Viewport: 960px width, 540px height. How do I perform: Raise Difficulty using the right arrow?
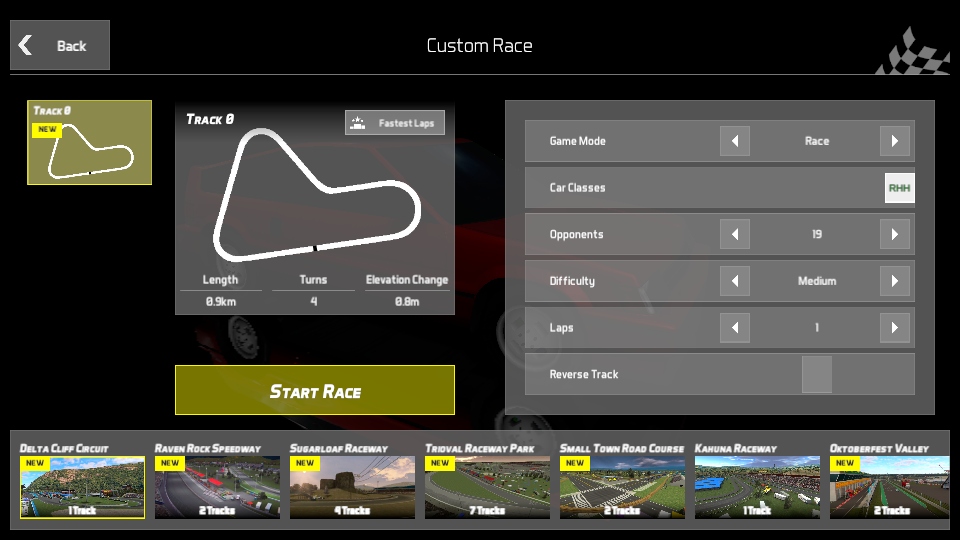coord(895,281)
